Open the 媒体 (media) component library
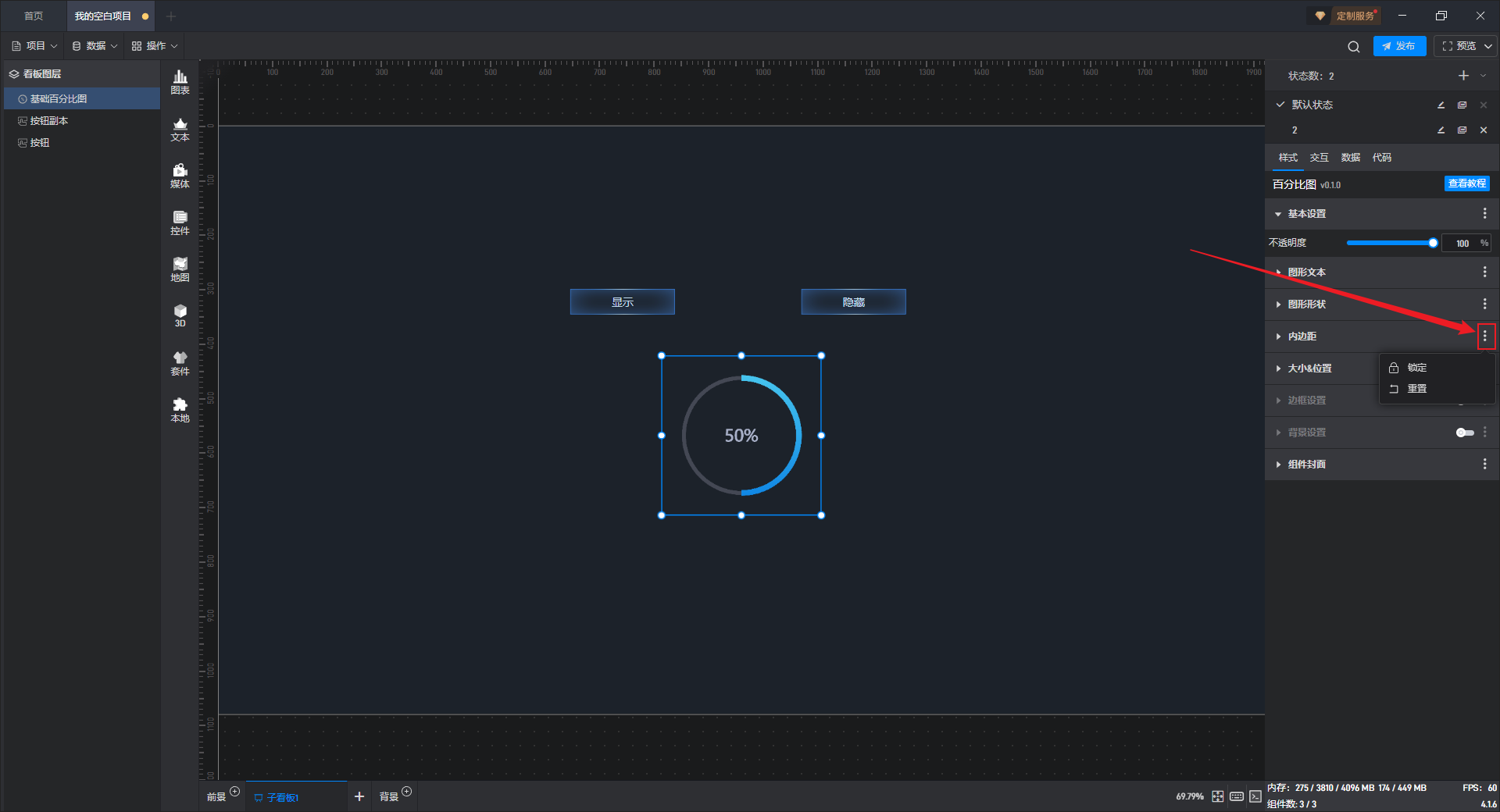The height and width of the screenshot is (812, 1500). click(x=180, y=176)
